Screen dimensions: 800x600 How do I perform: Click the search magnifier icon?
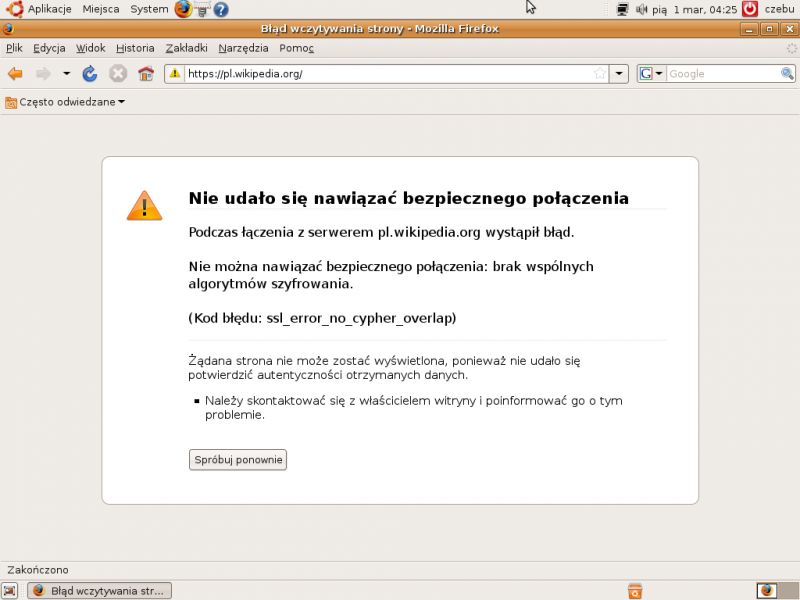coord(787,74)
